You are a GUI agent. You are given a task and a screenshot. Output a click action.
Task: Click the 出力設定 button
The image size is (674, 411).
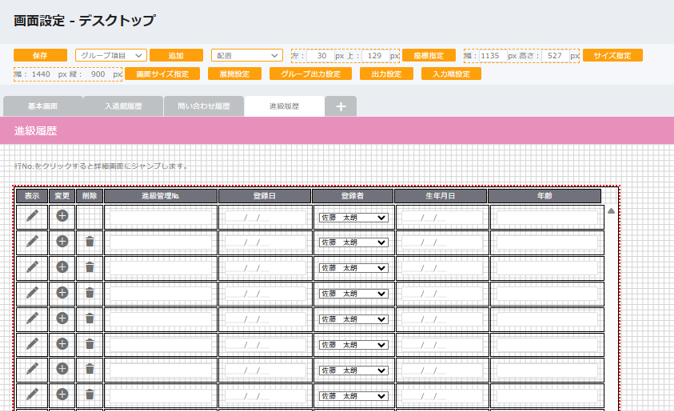point(386,74)
